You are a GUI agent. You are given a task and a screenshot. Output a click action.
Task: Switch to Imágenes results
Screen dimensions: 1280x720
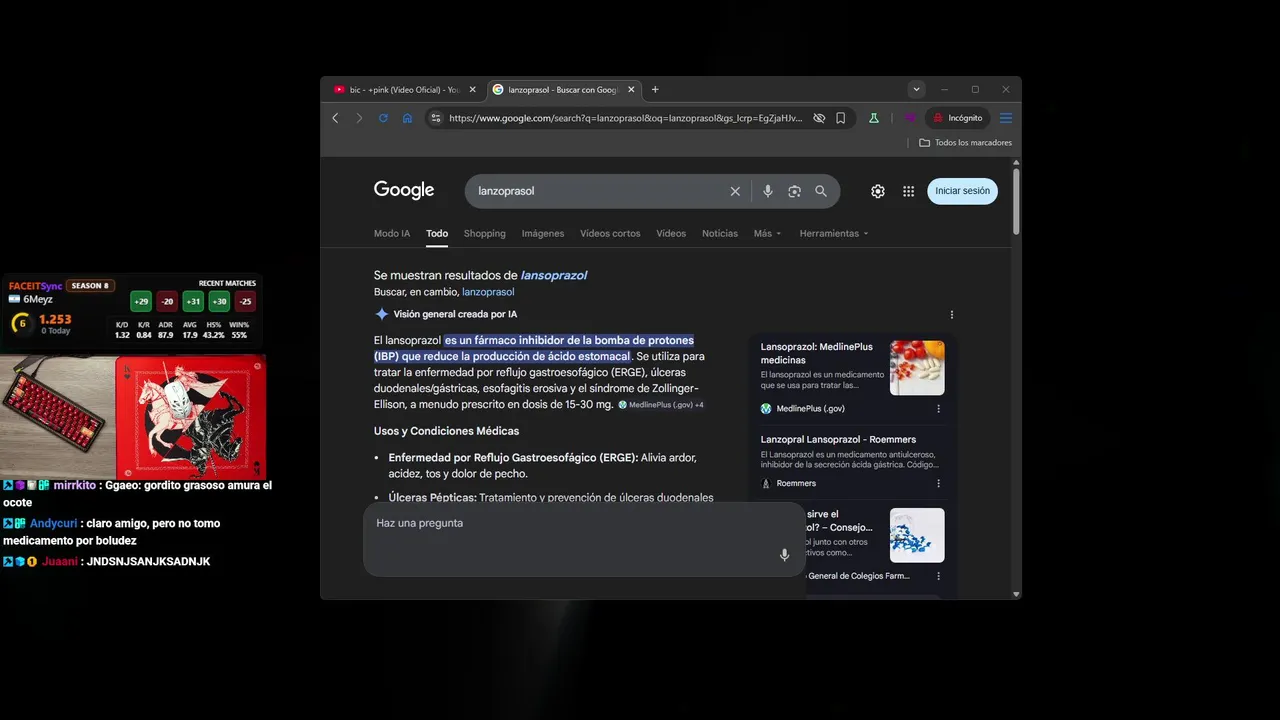pos(543,233)
